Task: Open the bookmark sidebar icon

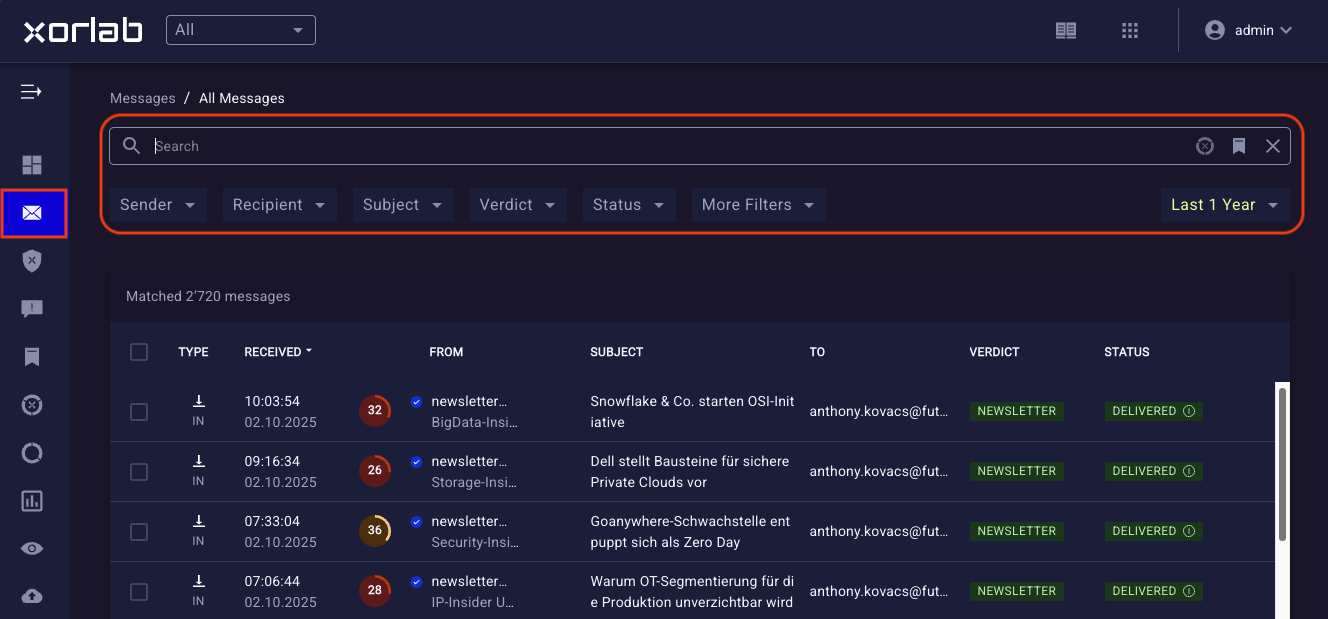Action: (32, 357)
